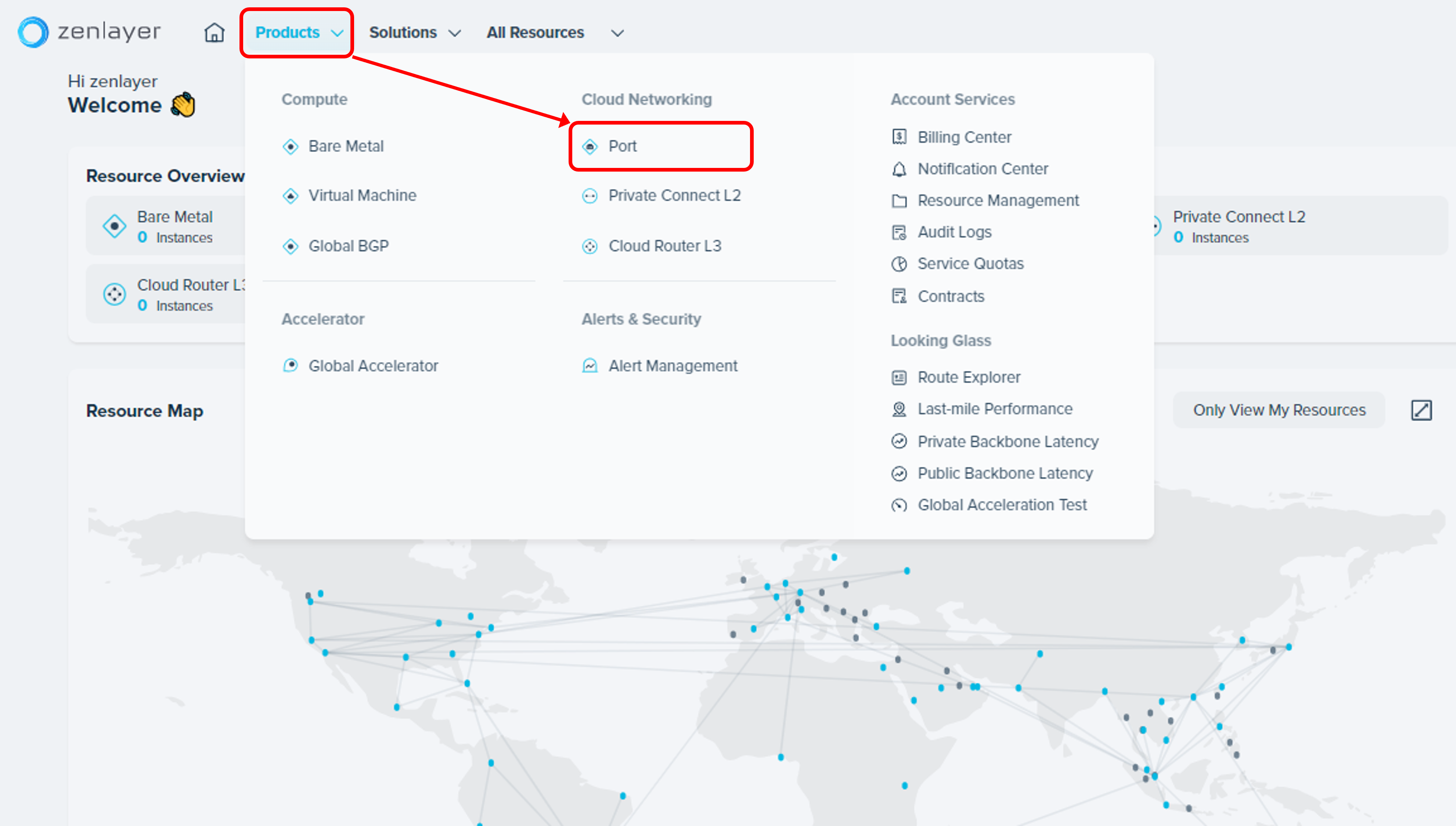Open Last-mile Performance
1456x826 pixels.
click(x=995, y=409)
